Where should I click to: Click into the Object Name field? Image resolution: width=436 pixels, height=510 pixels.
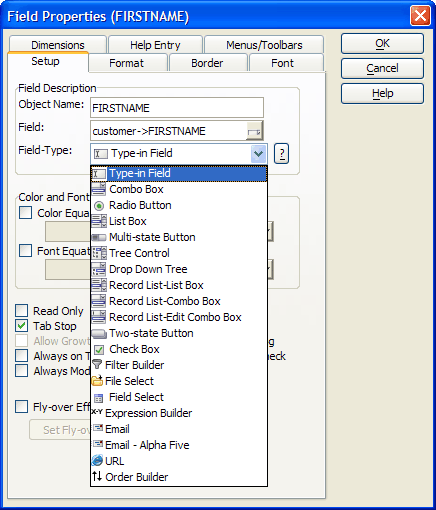(177, 108)
